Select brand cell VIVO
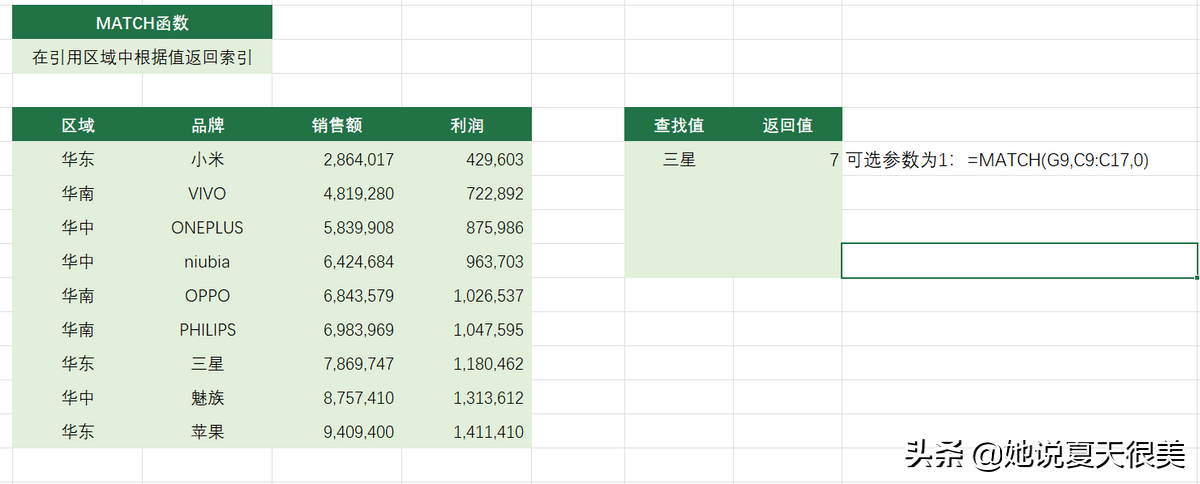The width and height of the screenshot is (1200, 484). [207, 193]
